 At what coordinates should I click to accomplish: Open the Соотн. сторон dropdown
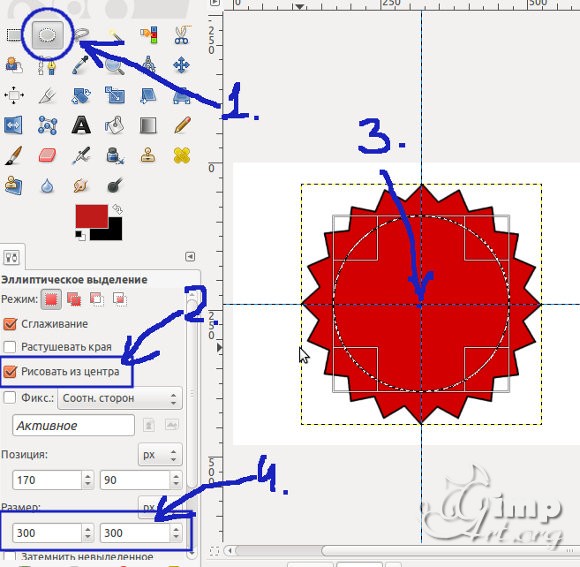pos(120,398)
